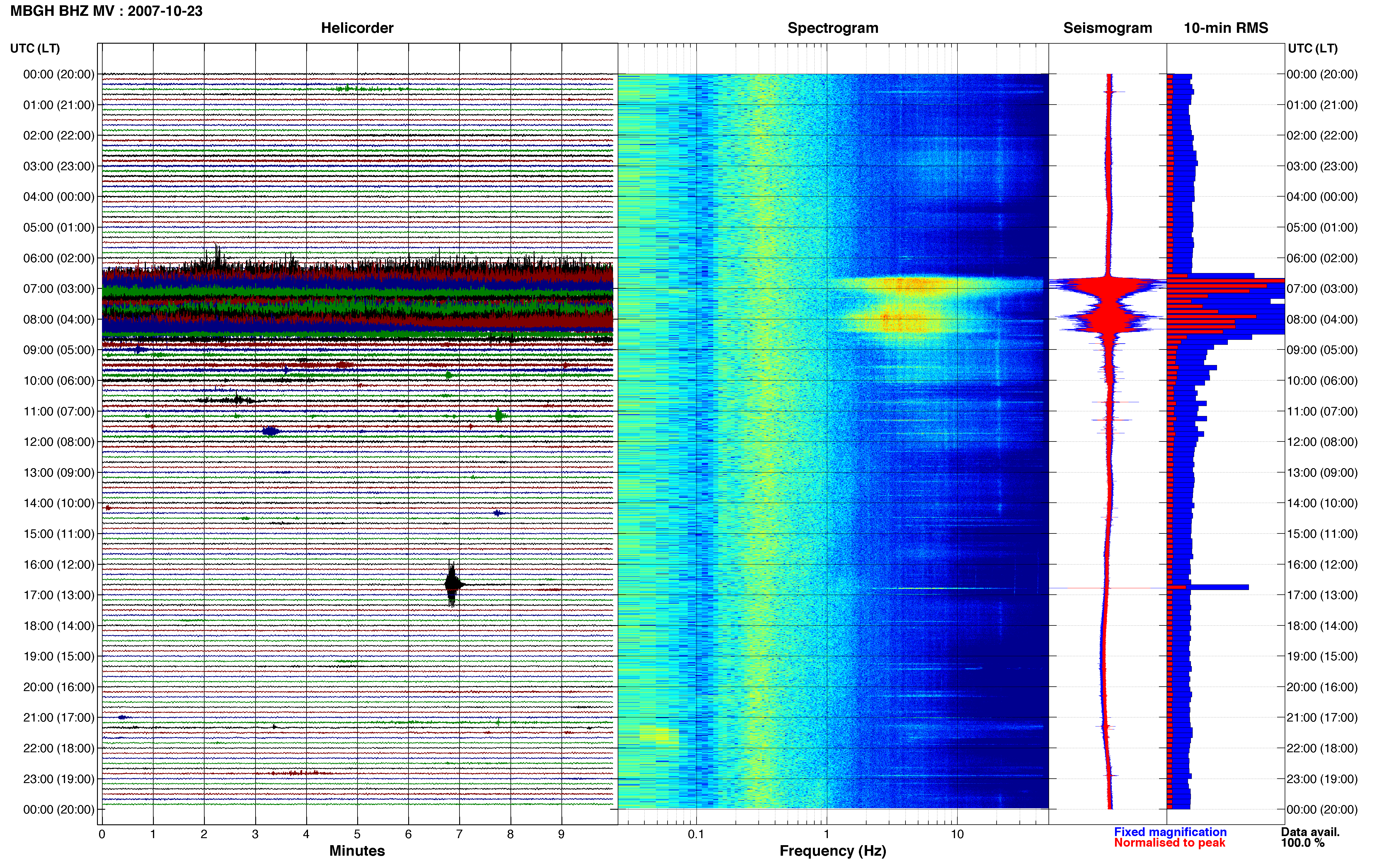This screenshot has height=868, width=1389.
Task: Click the 'Normalised to peak' legend text
Action: [x=1170, y=843]
